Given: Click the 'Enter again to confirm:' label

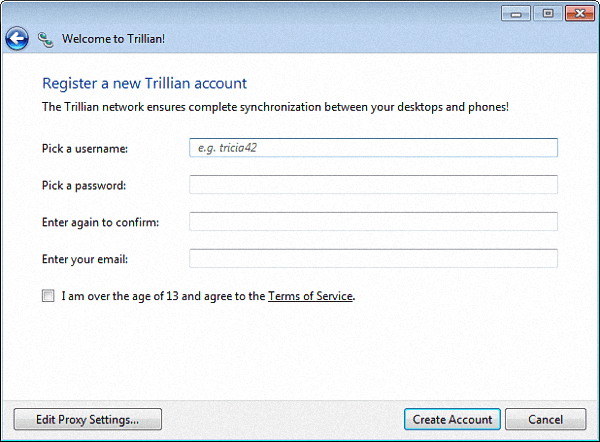Looking at the screenshot, I should pyautogui.click(x=100, y=222).
